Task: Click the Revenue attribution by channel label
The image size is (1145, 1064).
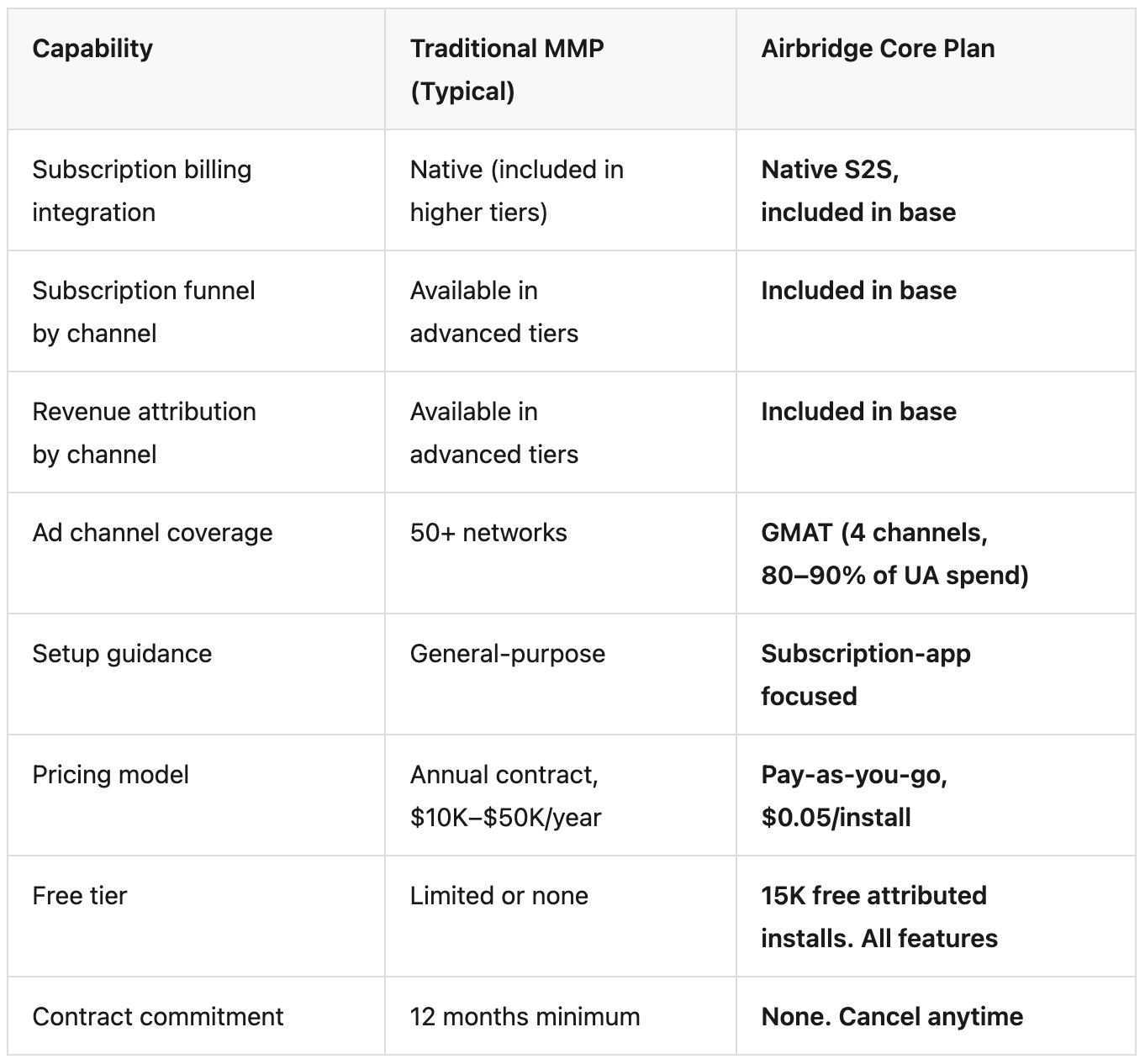Action: (144, 433)
